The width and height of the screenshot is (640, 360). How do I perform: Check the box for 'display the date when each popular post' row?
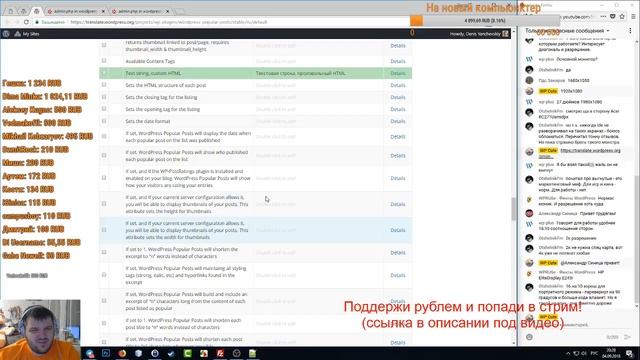(x=104, y=136)
